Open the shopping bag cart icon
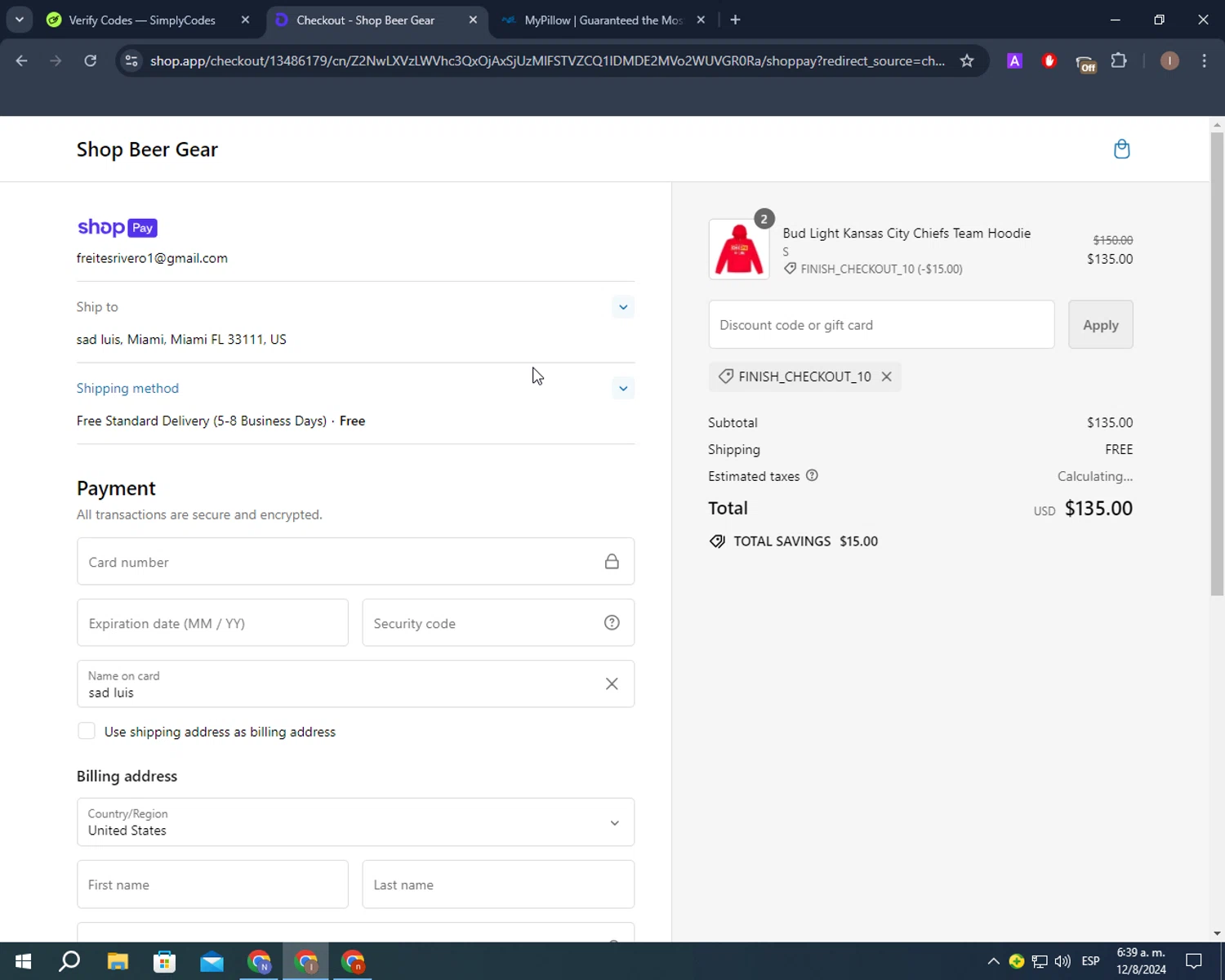The image size is (1225, 980). (x=1122, y=149)
